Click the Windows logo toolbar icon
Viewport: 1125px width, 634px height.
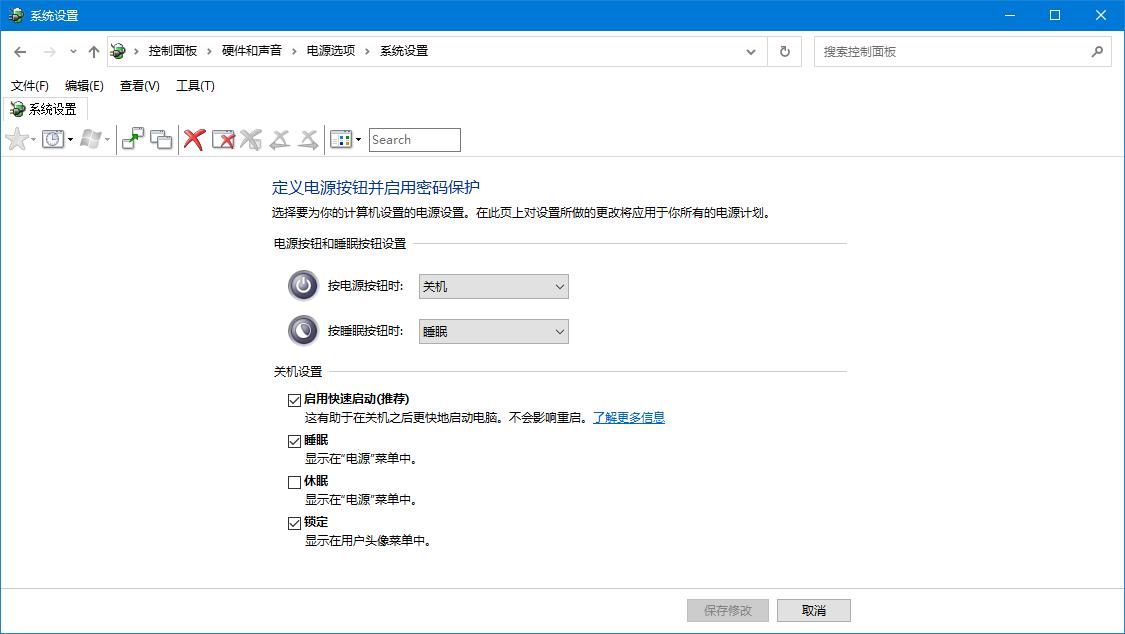tap(90, 139)
